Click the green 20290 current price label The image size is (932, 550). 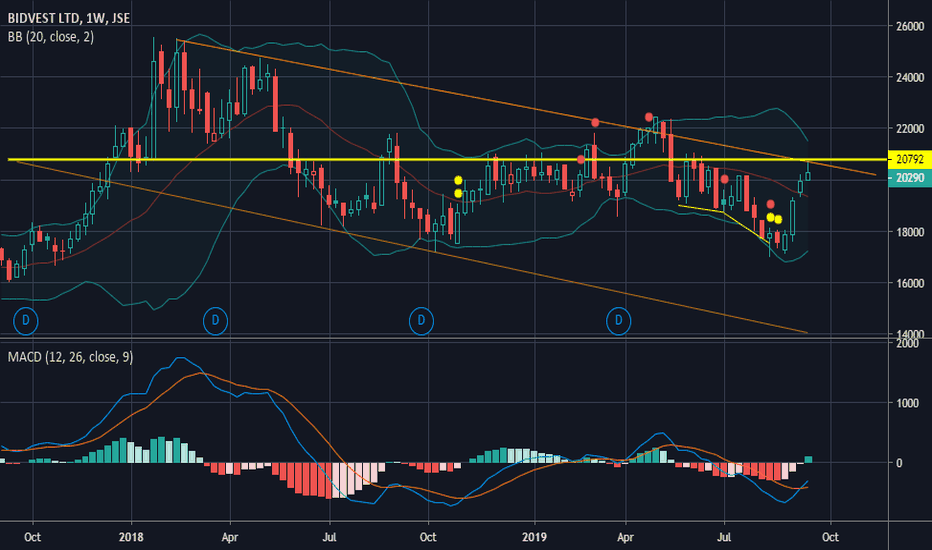point(909,178)
